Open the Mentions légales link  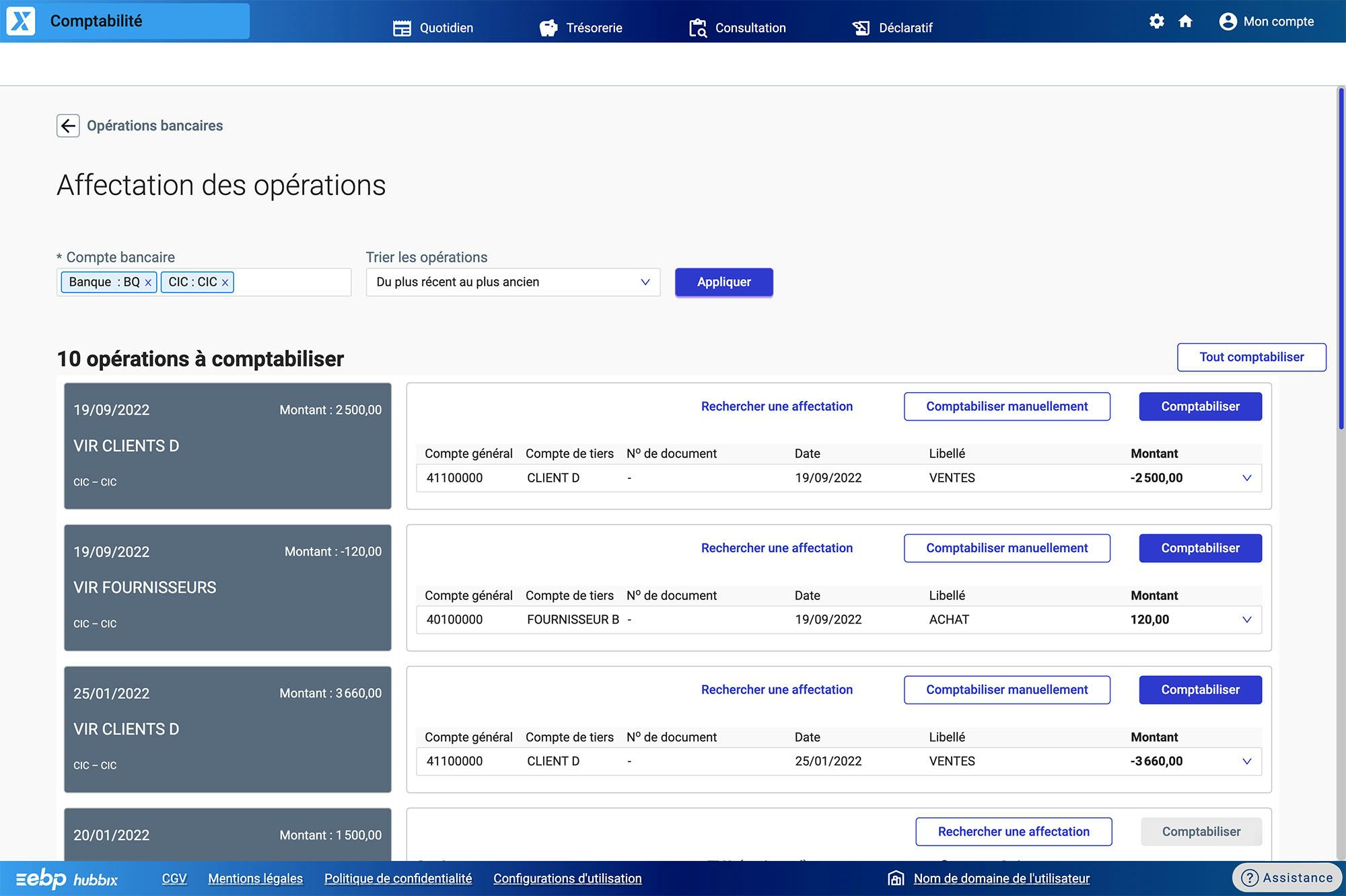click(255, 878)
